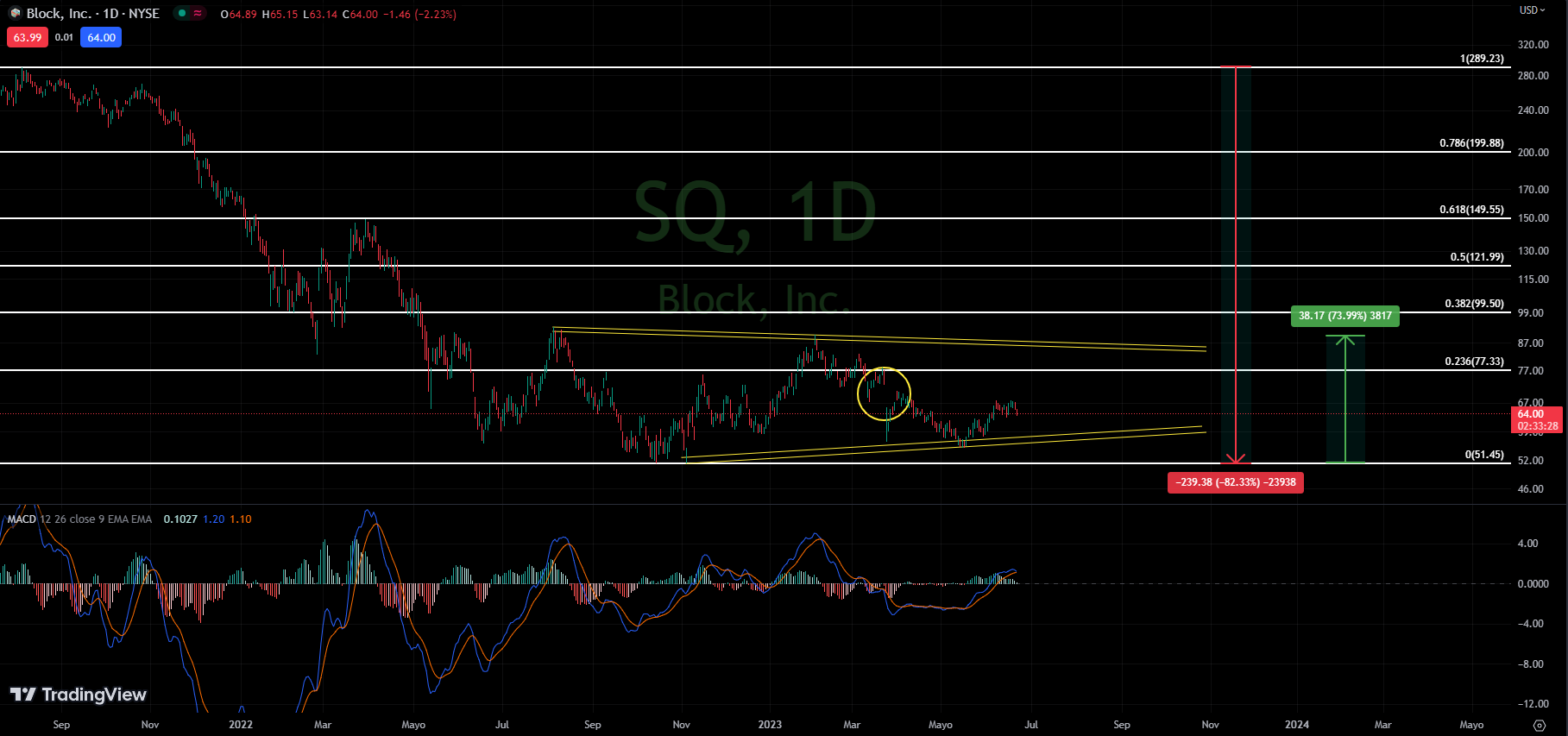
Task: Click the 2024 label on time axis
Action: tap(1296, 725)
